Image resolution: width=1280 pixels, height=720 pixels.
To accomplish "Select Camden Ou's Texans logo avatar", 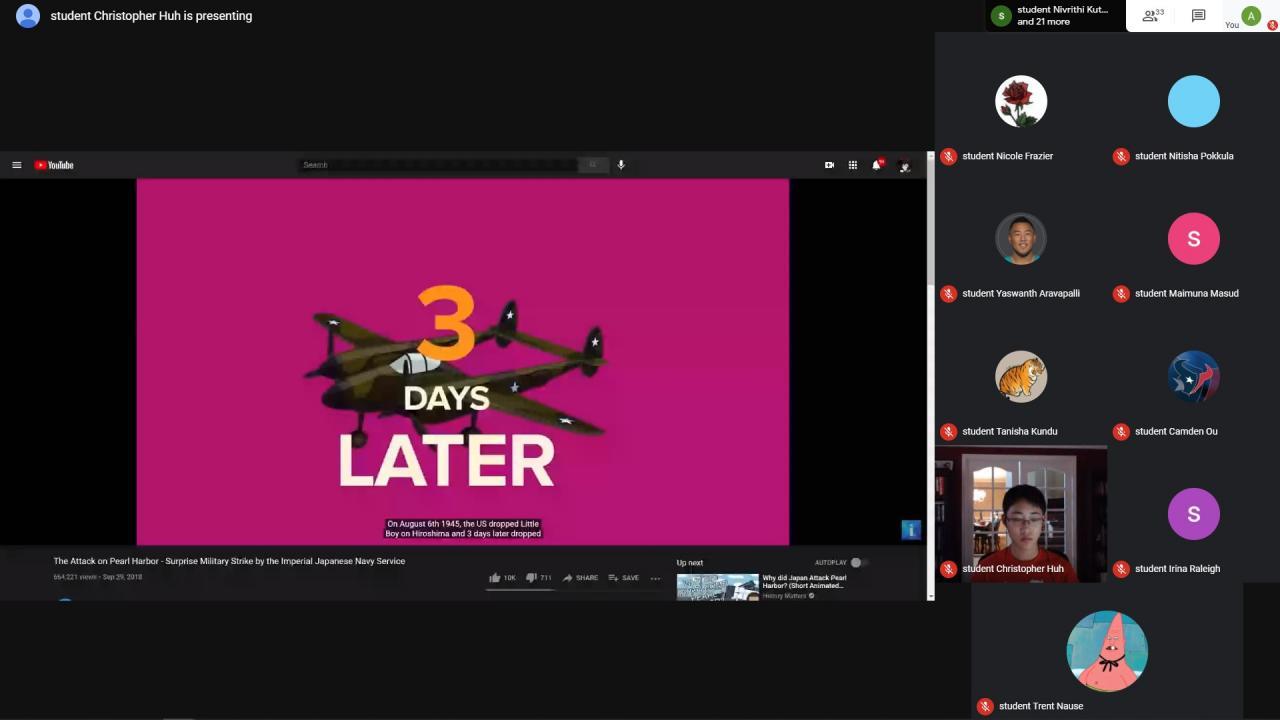I will click(x=1194, y=376).
